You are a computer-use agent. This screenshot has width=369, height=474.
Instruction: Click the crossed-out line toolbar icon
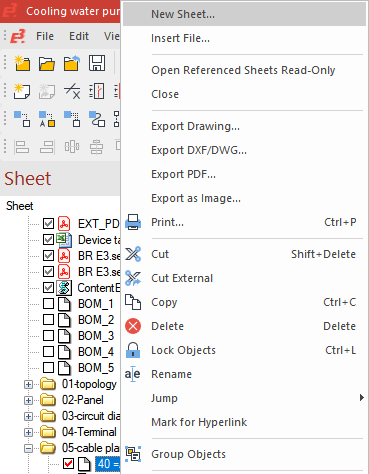72,91
